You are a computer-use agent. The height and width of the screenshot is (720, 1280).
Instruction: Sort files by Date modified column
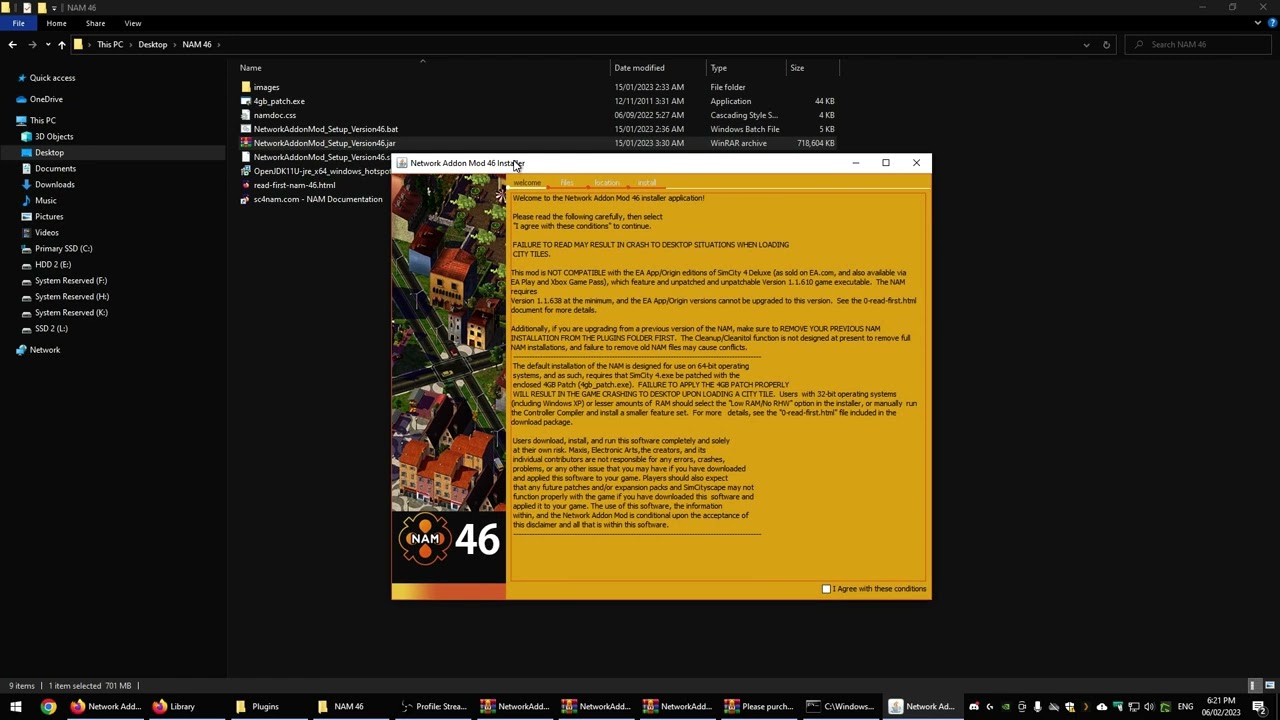click(x=639, y=68)
